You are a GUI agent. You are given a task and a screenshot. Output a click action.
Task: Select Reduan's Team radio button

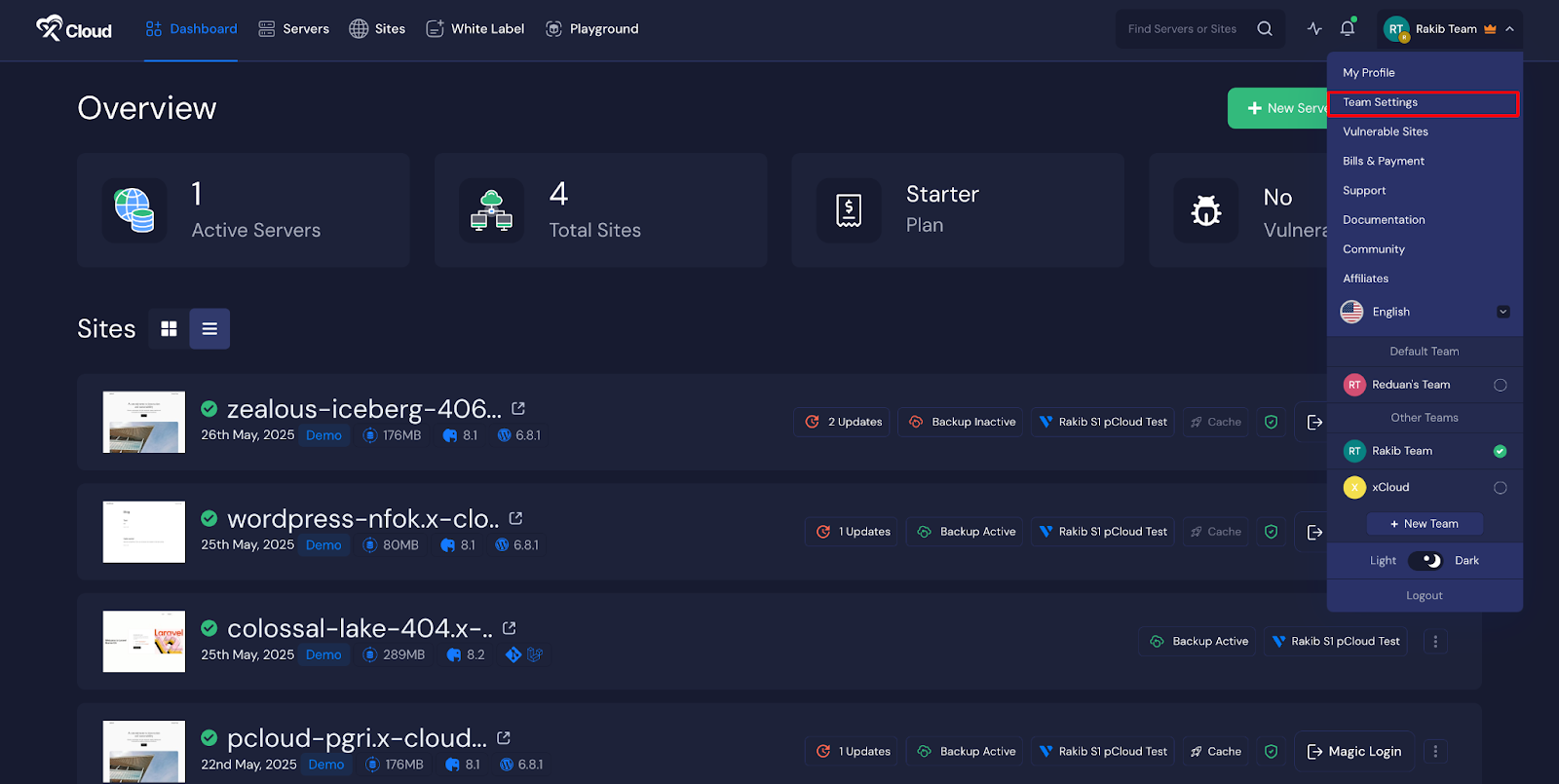click(1500, 385)
